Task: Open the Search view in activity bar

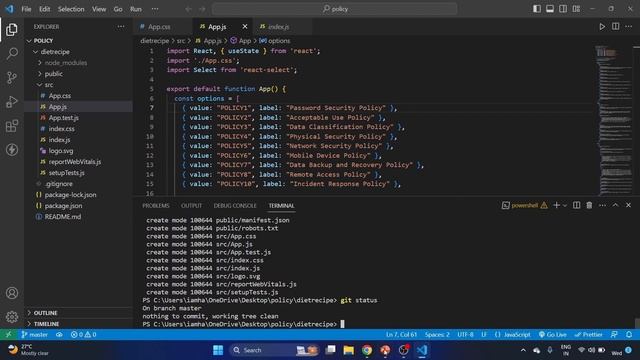Action: tap(12, 53)
